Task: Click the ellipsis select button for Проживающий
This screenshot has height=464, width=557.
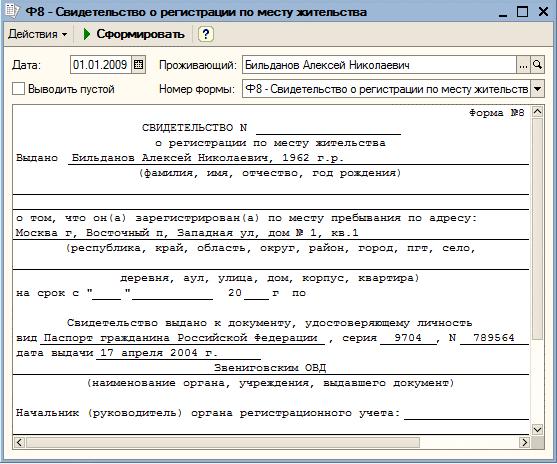Action: (523, 65)
